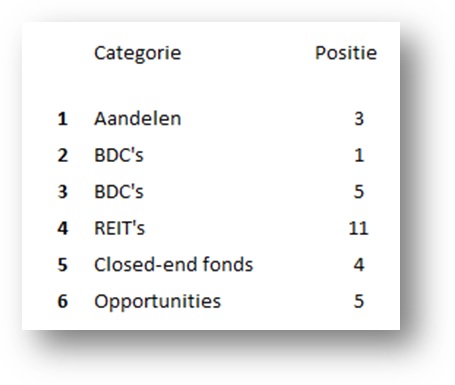Screen dimensions: 455x385
Task: Select the BDC's cell in row 2
Action: click(x=119, y=155)
